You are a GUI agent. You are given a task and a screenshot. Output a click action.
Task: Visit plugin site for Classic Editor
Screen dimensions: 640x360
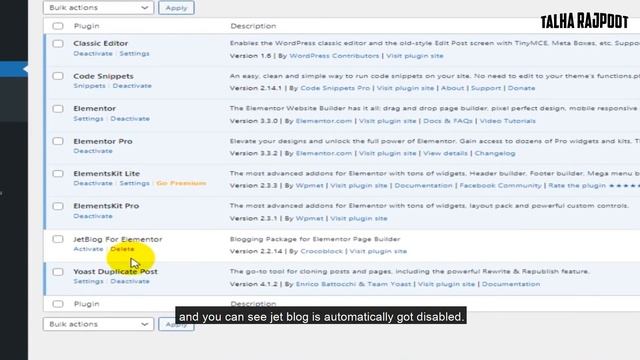coord(415,56)
